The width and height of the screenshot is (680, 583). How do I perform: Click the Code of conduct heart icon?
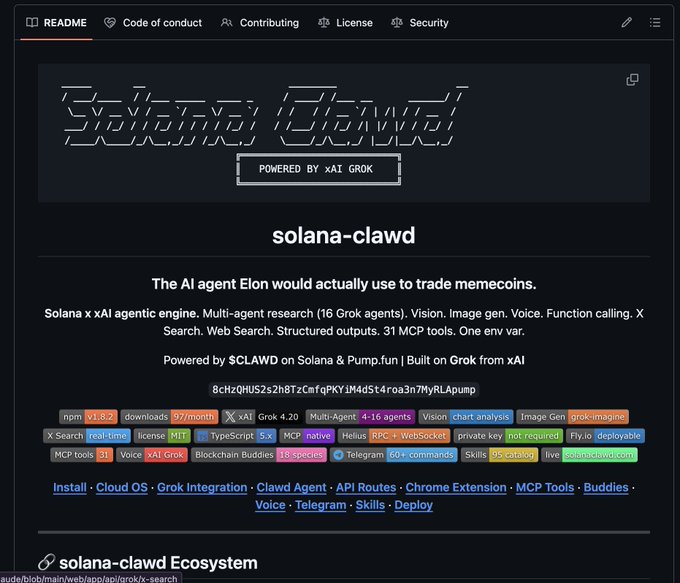[110, 23]
